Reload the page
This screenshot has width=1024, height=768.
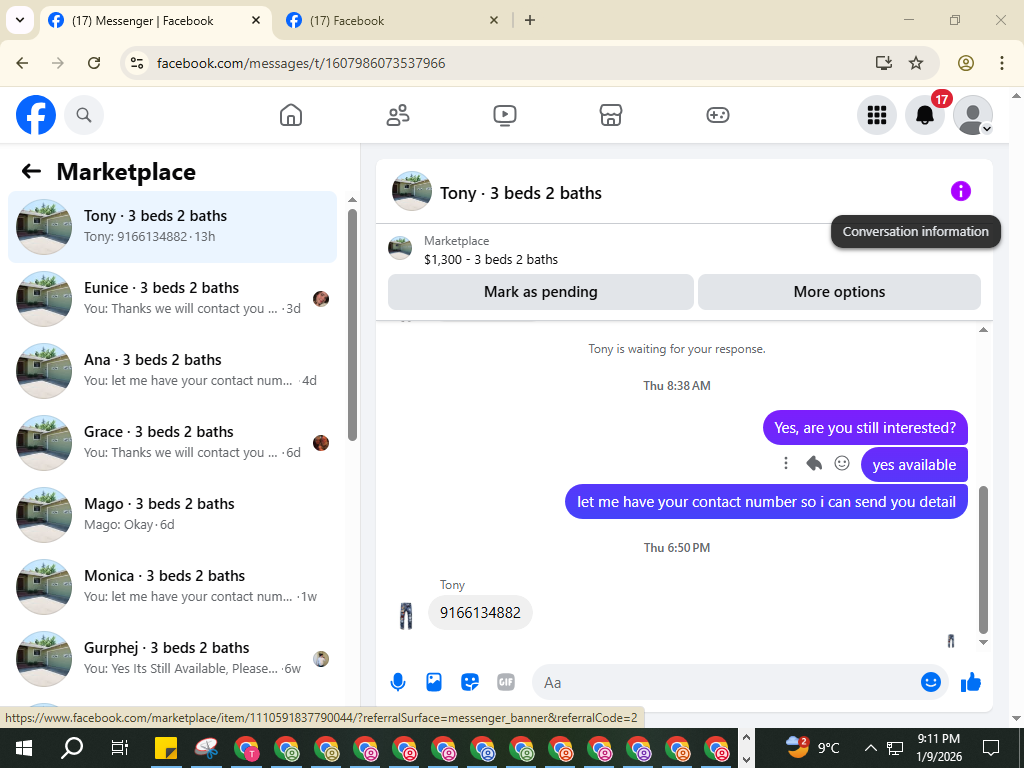coord(94,63)
